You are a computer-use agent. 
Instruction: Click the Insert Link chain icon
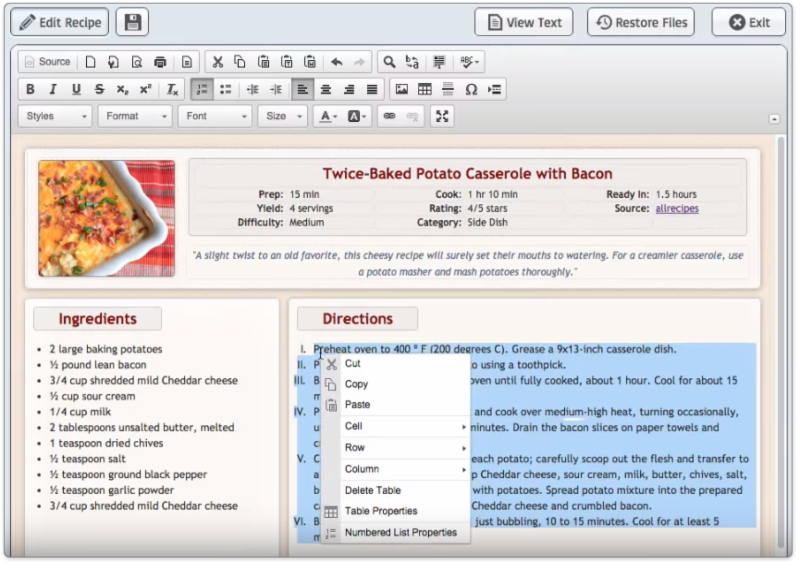389,116
